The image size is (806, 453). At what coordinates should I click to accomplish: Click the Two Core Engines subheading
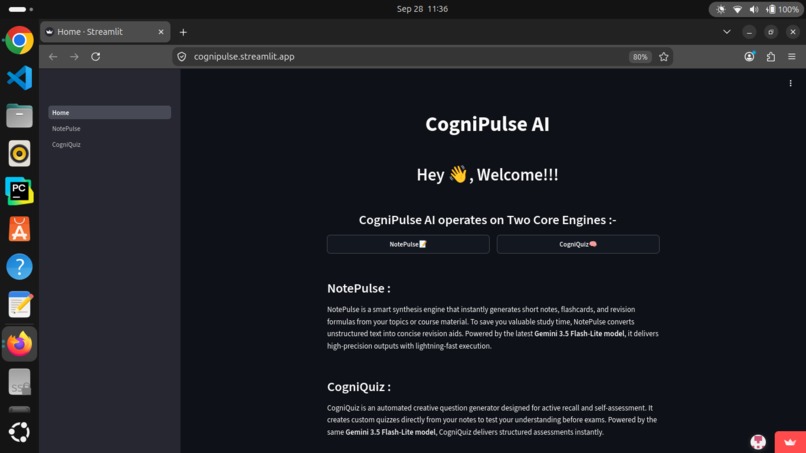point(487,220)
